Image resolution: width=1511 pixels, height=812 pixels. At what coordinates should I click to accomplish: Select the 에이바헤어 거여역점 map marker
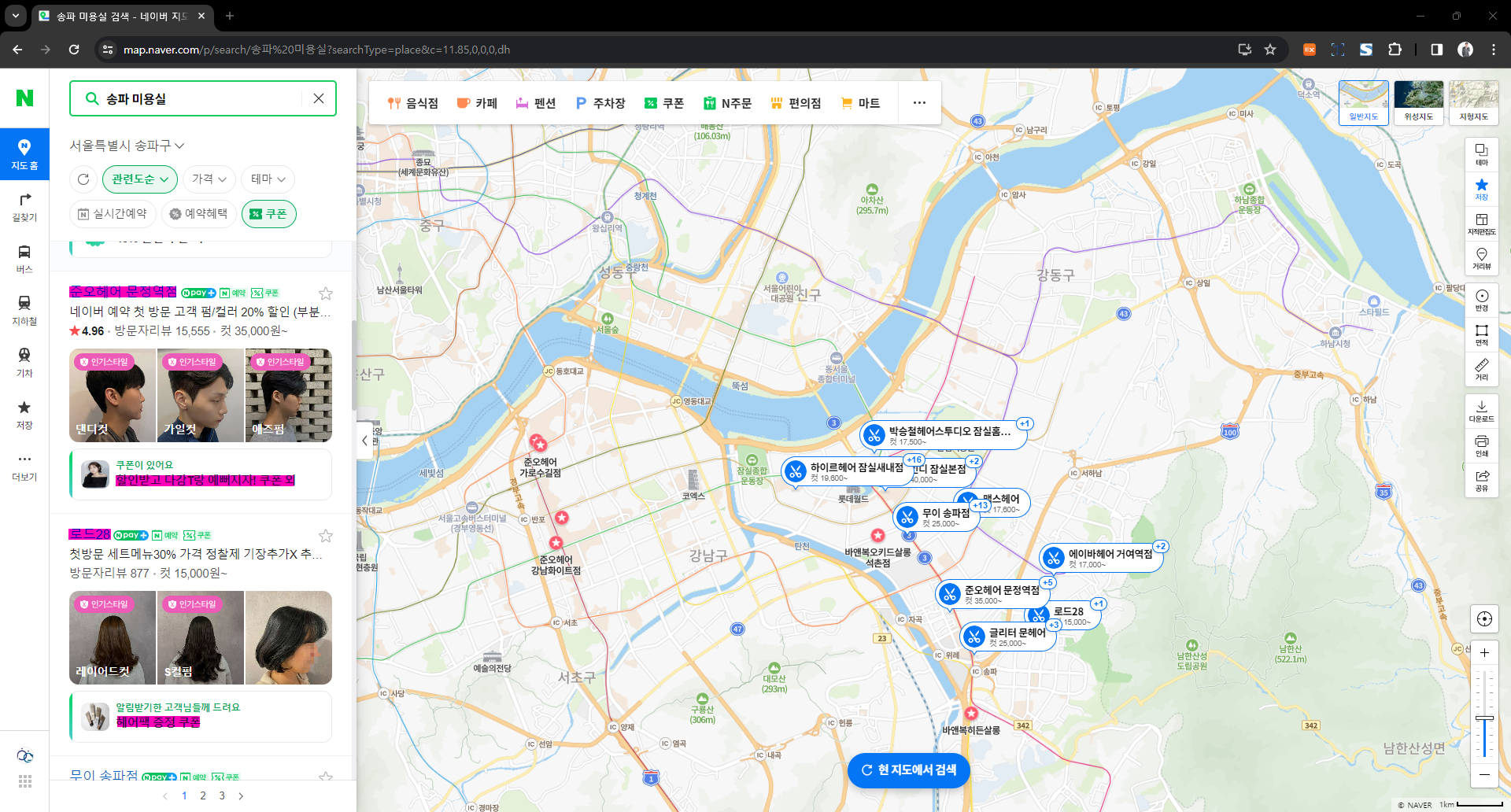point(1101,558)
